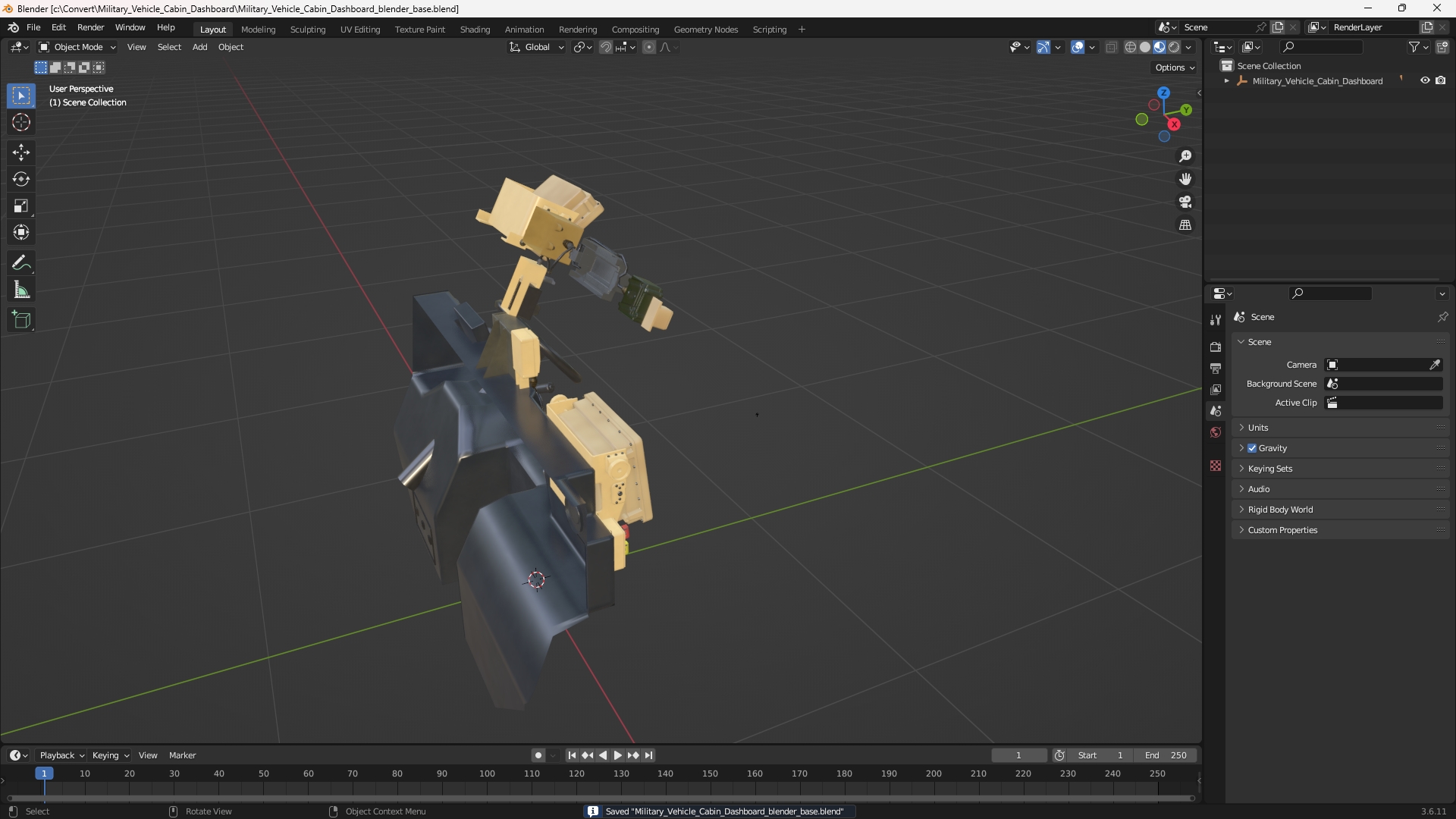This screenshot has width=1456, height=819.
Task: Activate the Rotate tool
Action: click(x=21, y=179)
